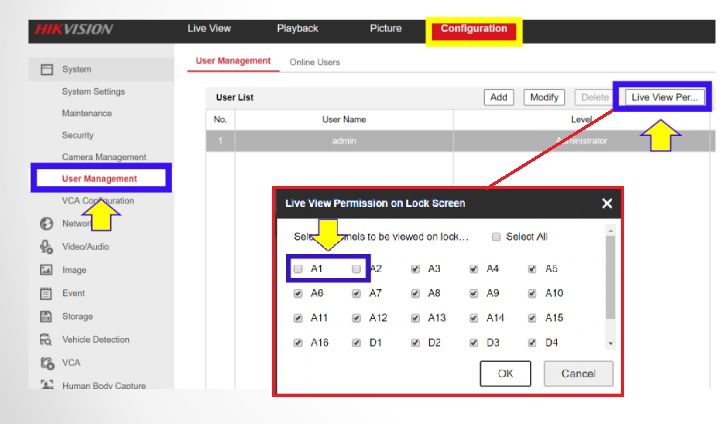Screen dimensions: 728x424
Task: Enable channel A2 checkbox
Action: (x=357, y=269)
